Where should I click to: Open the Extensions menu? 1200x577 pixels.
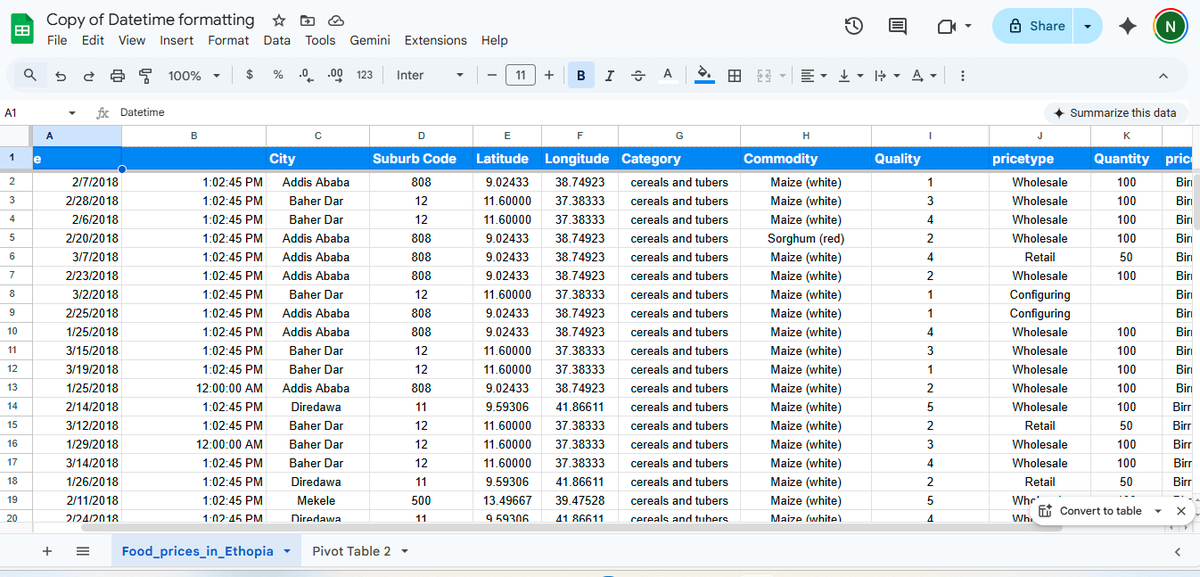click(x=435, y=40)
